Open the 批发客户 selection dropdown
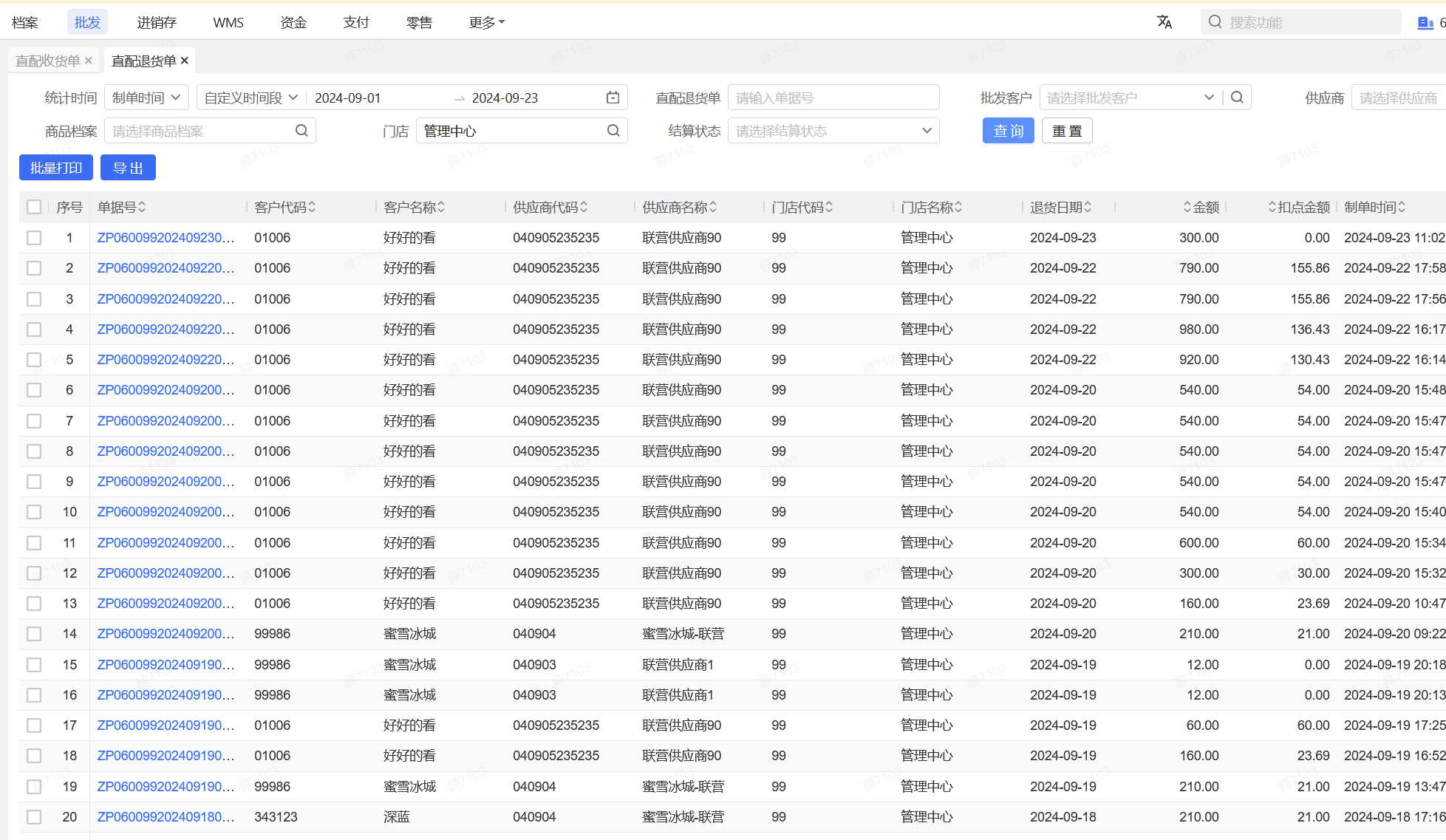The width and height of the screenshot is (1446, 840). pos(1130,98)
